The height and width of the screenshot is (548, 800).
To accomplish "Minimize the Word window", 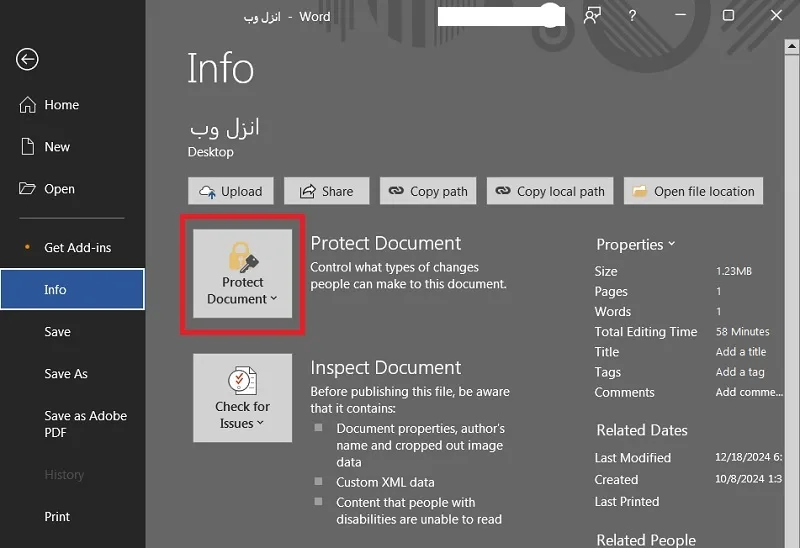I will pos(680,15).
